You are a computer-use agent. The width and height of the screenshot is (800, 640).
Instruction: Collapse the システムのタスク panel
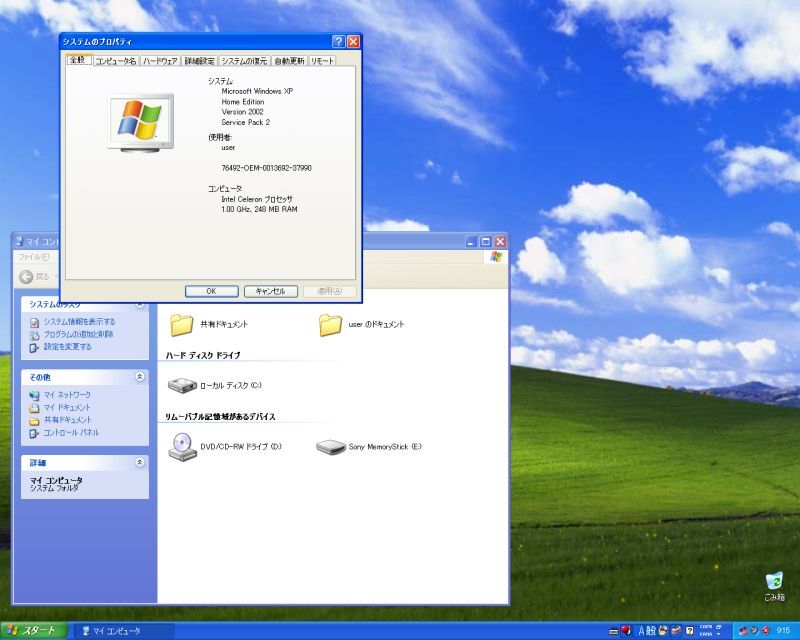pos(139,305)
